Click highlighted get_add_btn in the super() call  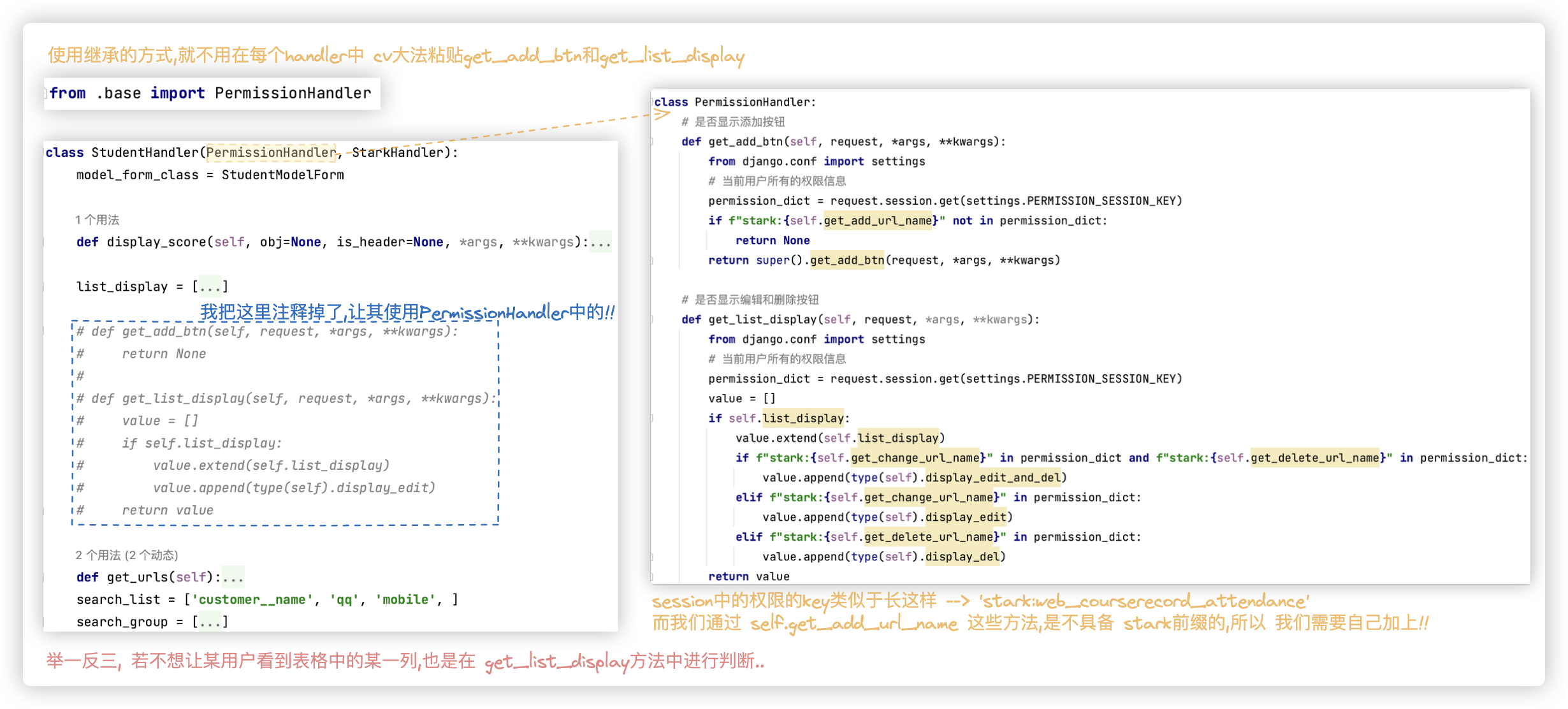point(846,260)
